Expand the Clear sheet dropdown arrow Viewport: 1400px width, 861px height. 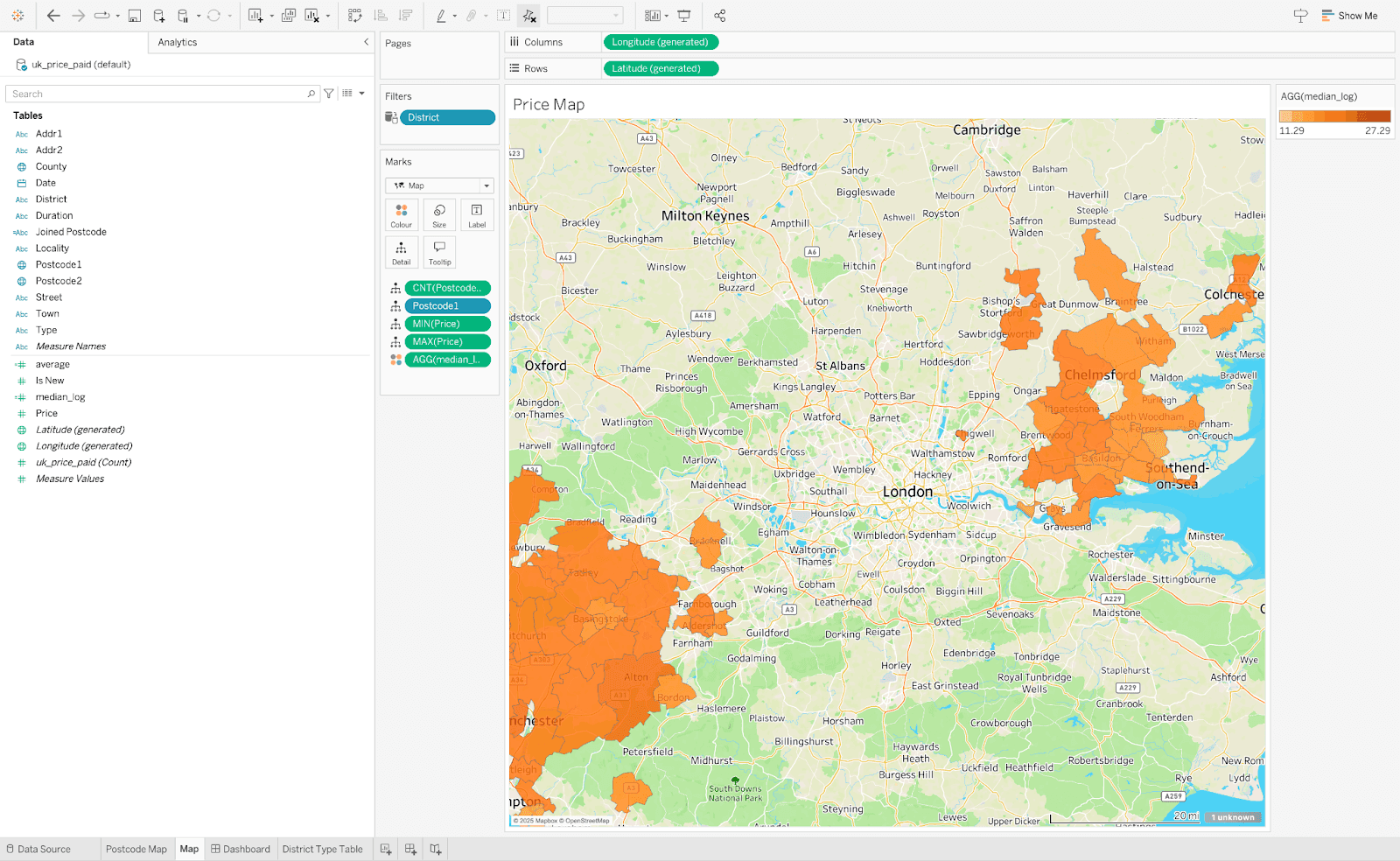[328, 16]
